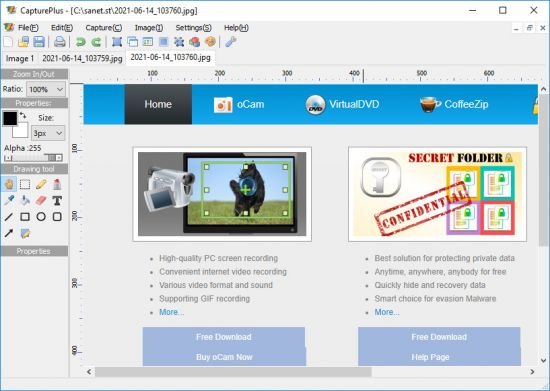550x391 pixels.
Task: Click the Print icon in toolbar
Action: [59, 42]
